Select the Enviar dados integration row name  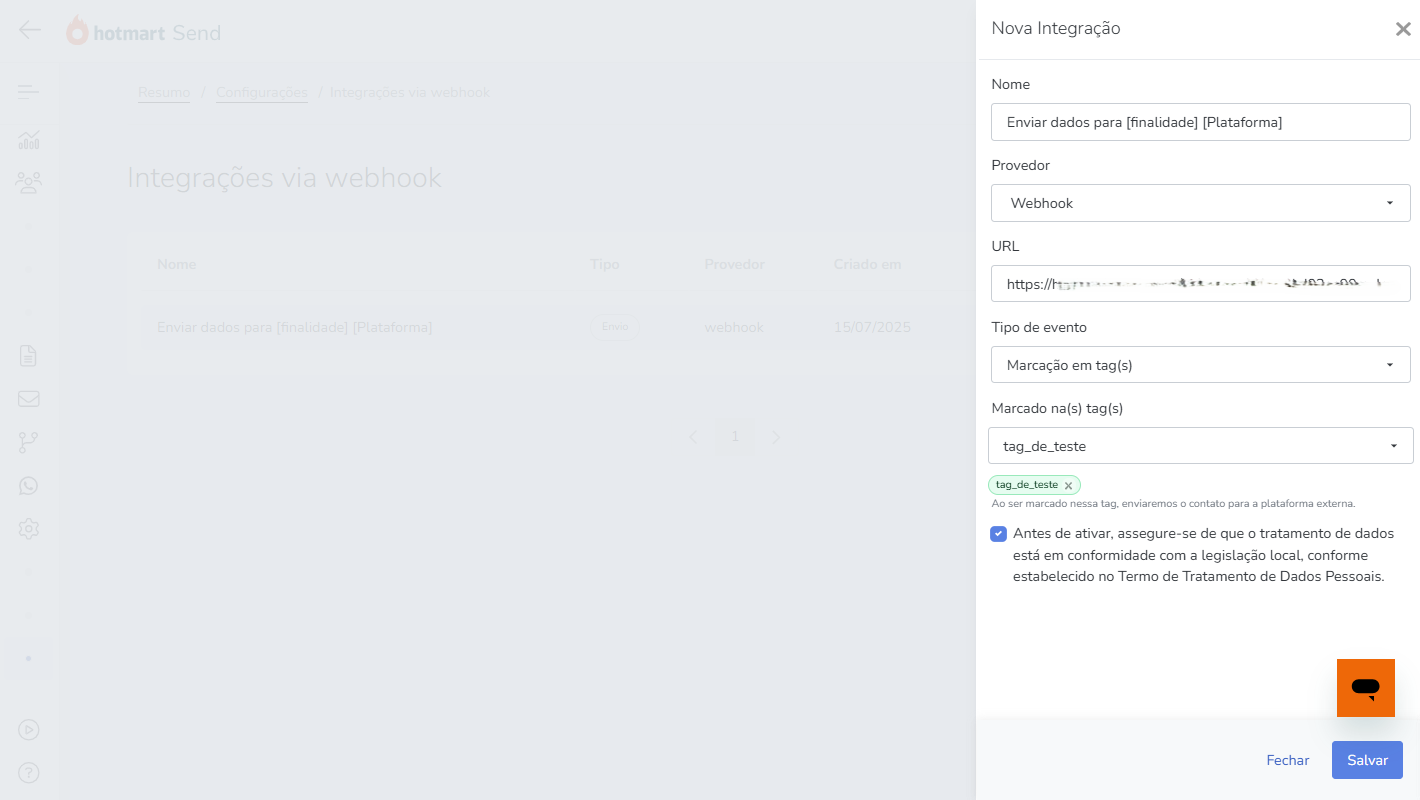pos(295,327)
